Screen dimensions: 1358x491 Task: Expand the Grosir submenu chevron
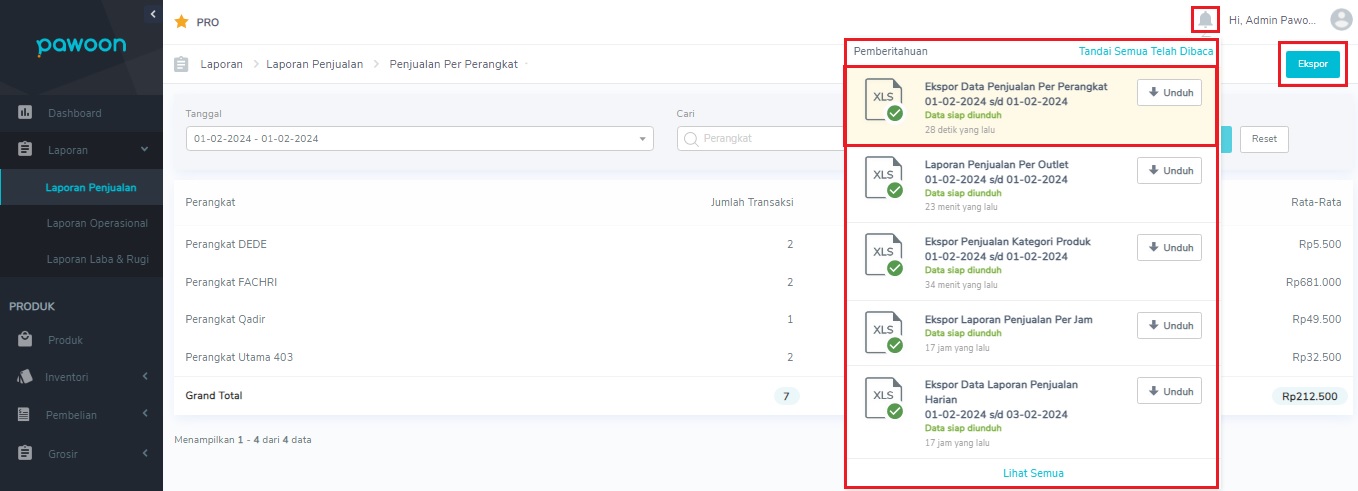[x=145, y=453]
